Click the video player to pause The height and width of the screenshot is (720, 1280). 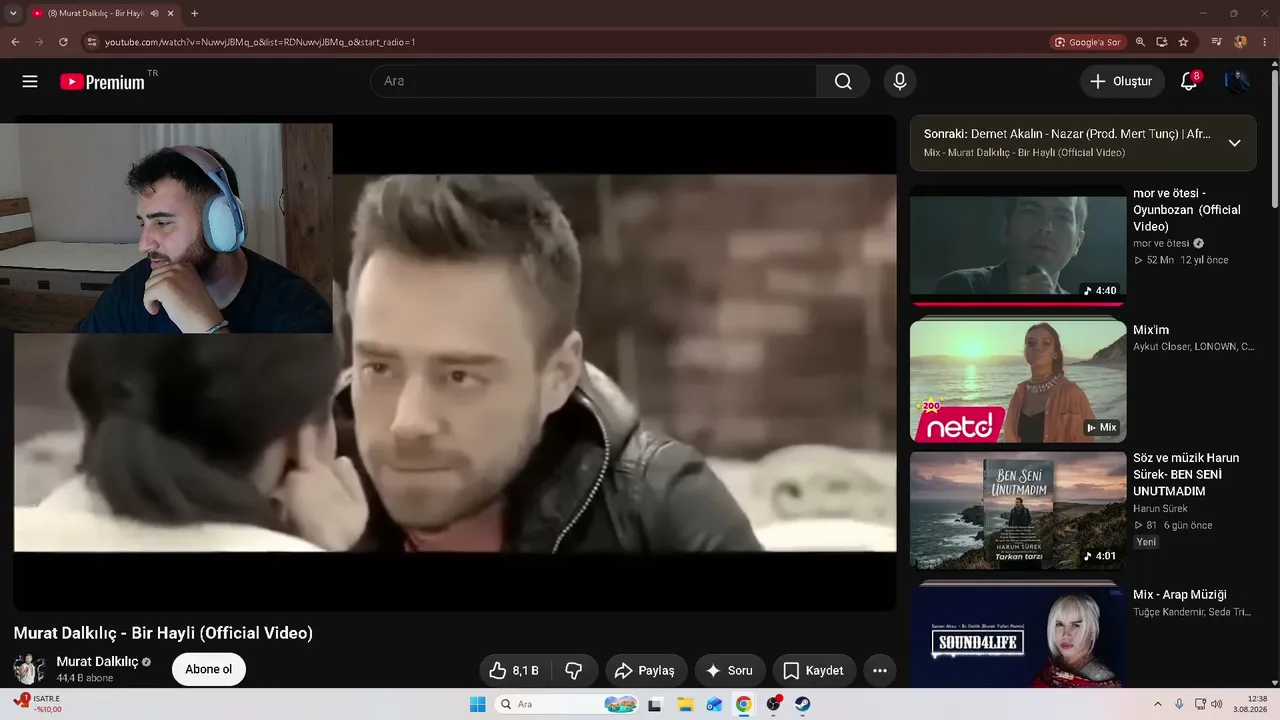click(x=455, y=362)
